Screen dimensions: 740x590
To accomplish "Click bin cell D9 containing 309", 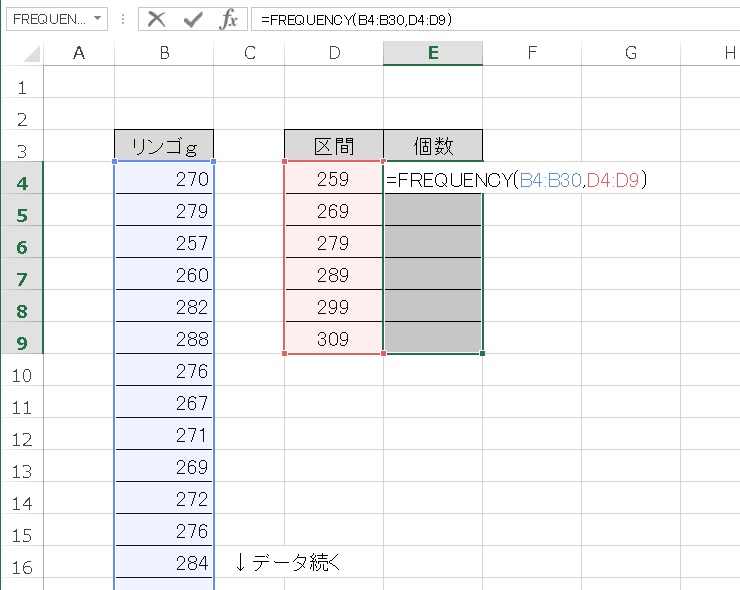I will [334, 338].
